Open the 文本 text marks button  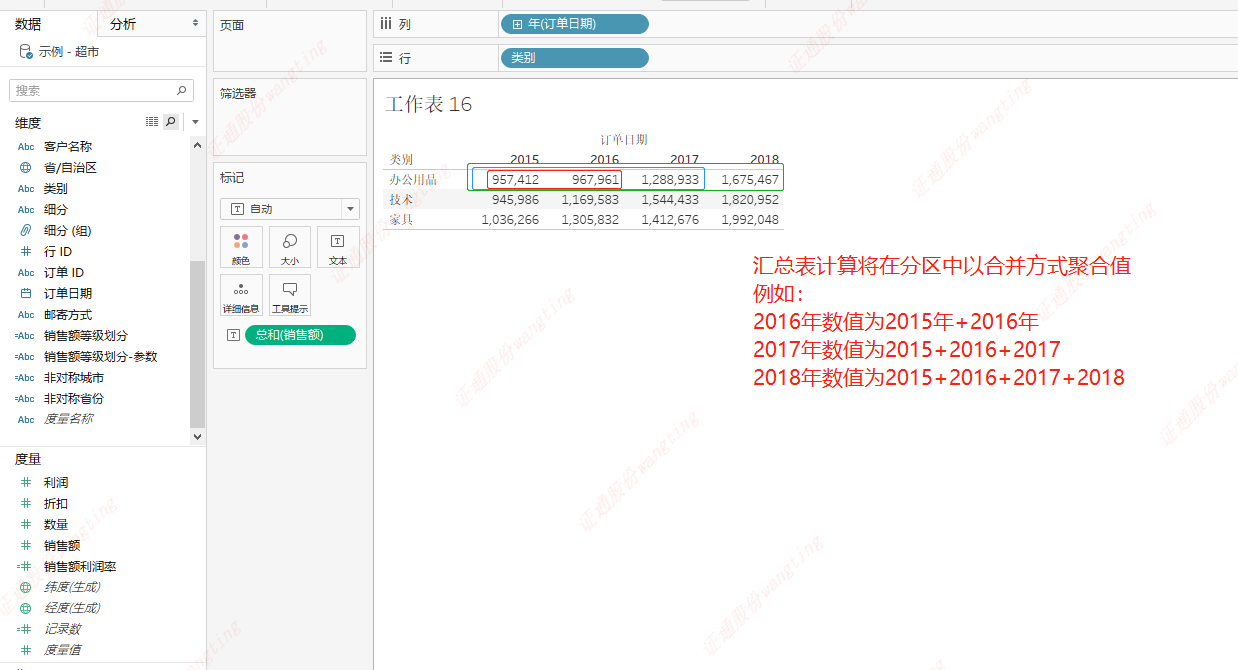(338, 247)
